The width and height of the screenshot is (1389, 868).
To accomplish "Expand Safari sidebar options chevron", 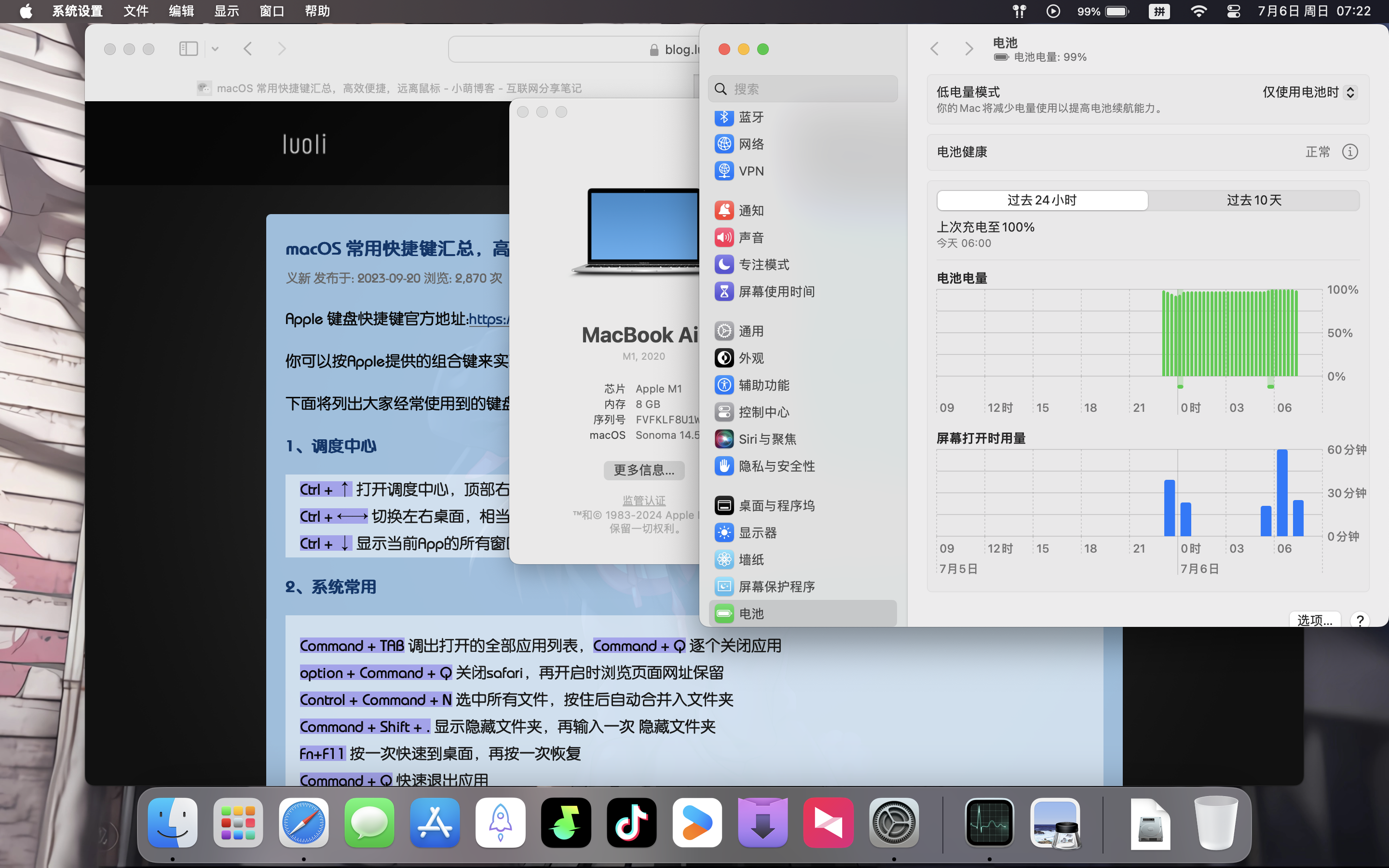I will click(x=215, y=49).
